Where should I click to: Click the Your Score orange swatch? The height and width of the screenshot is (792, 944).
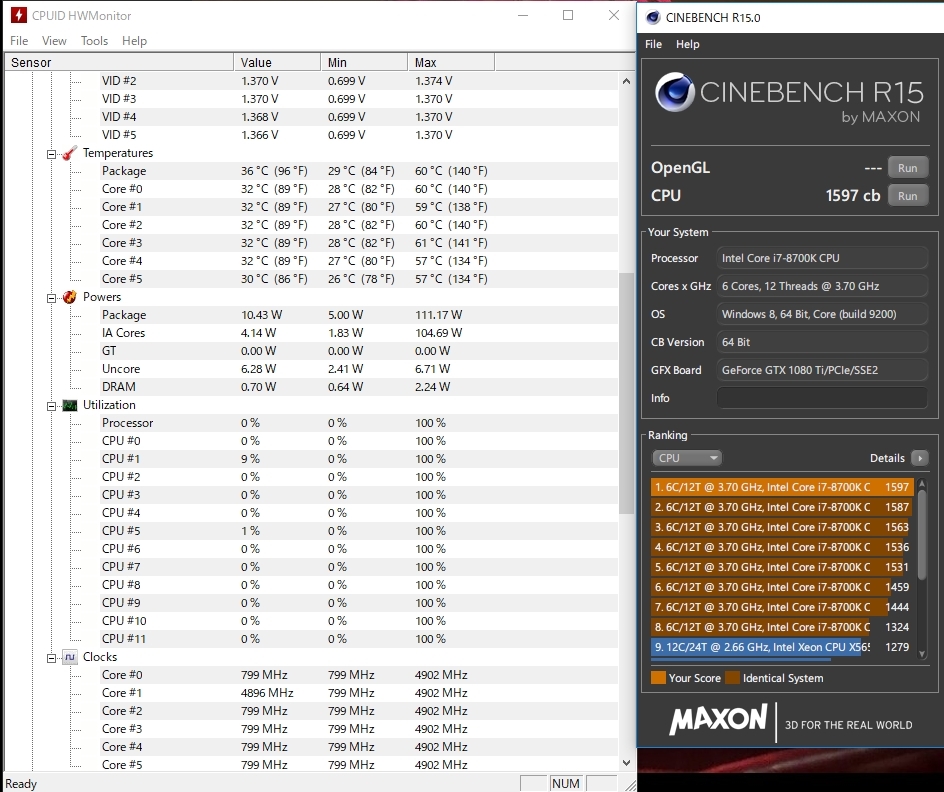658,678
